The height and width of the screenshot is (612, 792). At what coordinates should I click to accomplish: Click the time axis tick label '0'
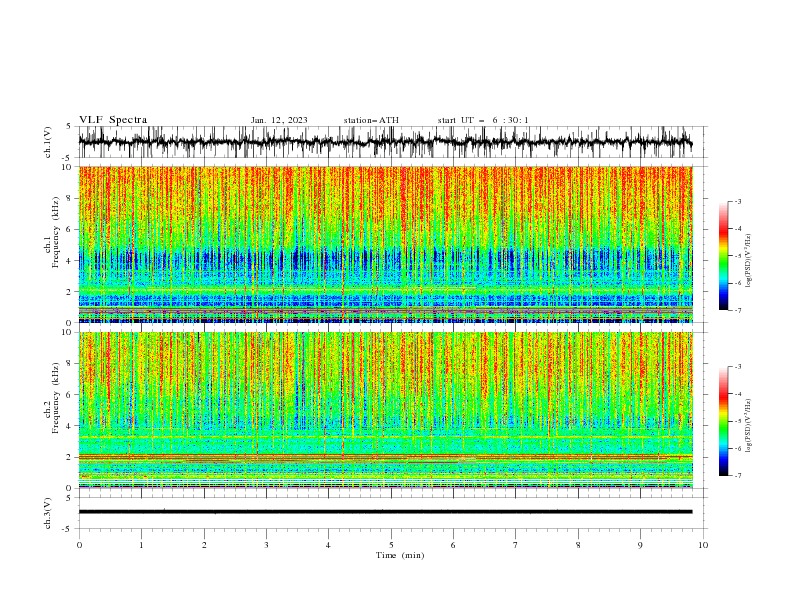point(79,545)
